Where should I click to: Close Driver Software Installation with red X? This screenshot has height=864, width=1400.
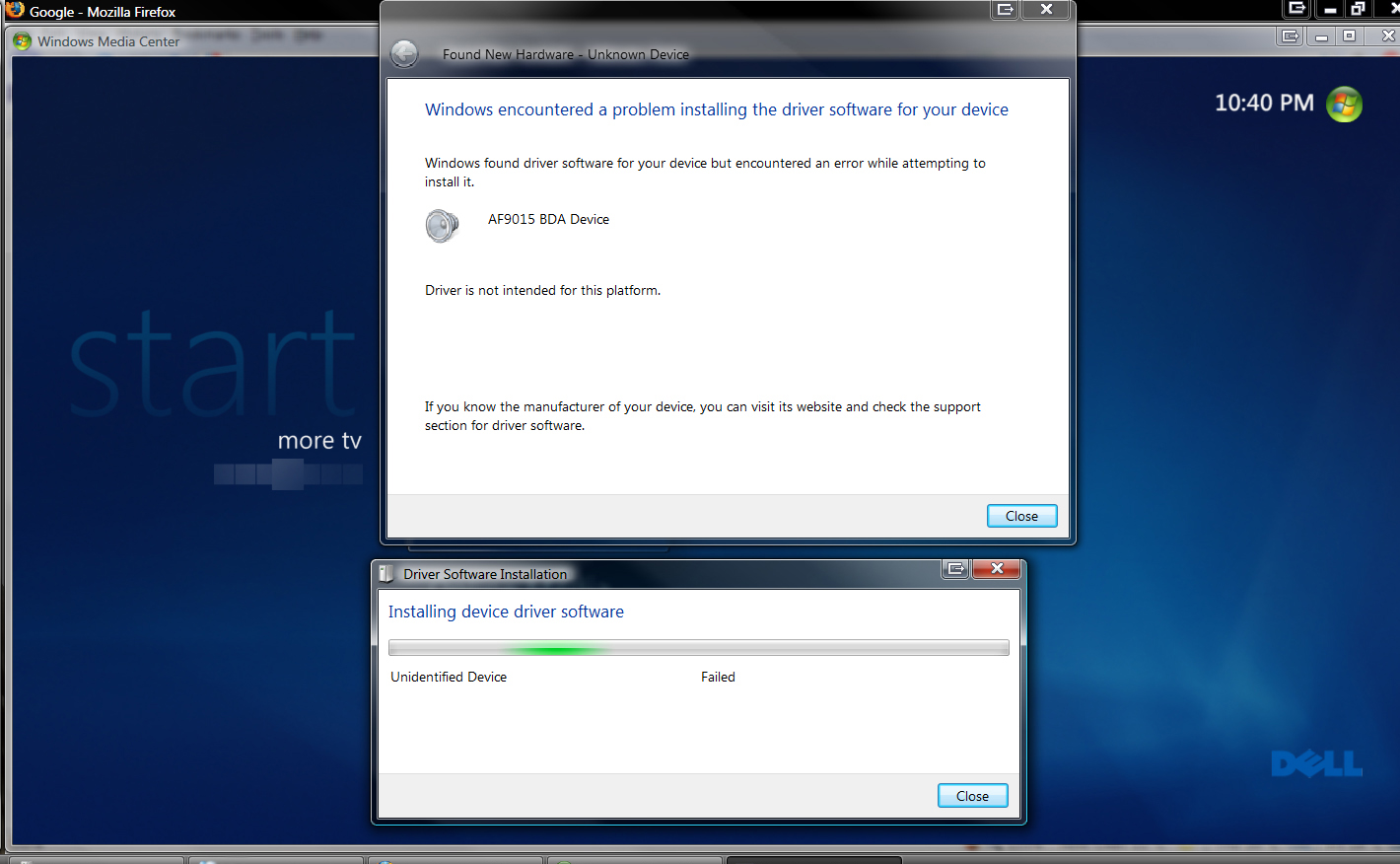point(997,568)
